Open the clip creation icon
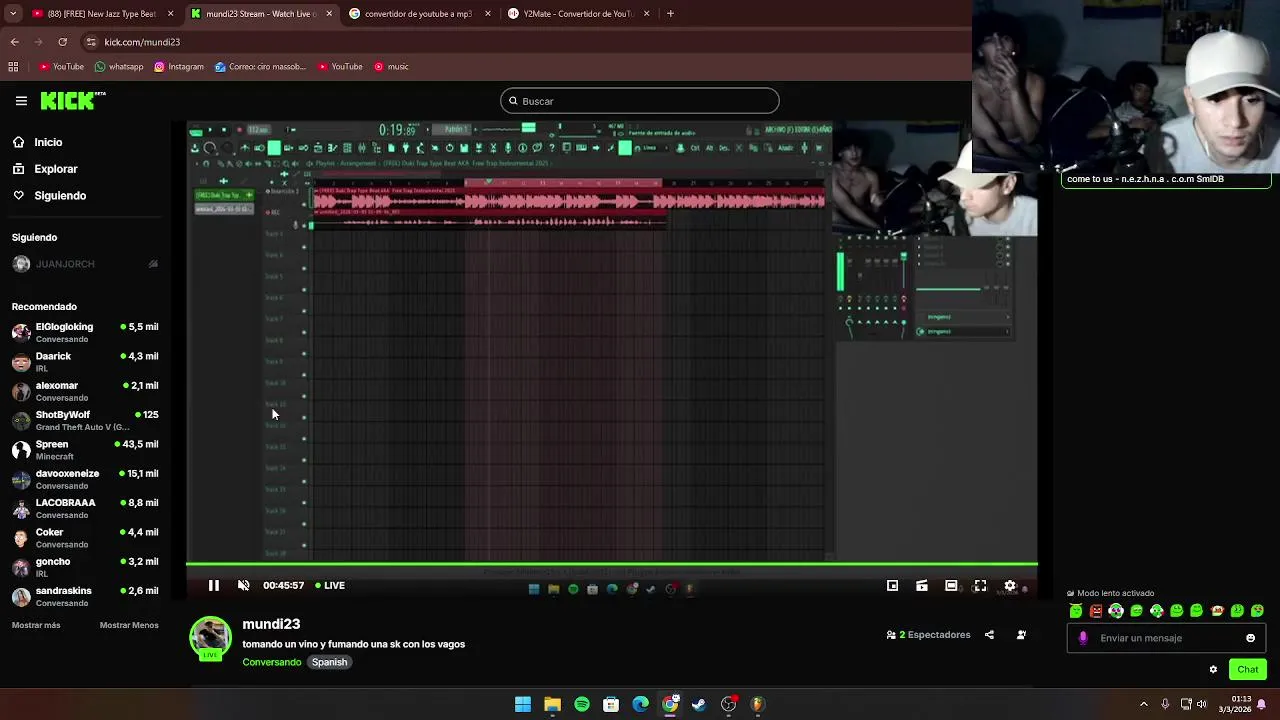This screenshot has height=720, width=1280. point(922,586)
